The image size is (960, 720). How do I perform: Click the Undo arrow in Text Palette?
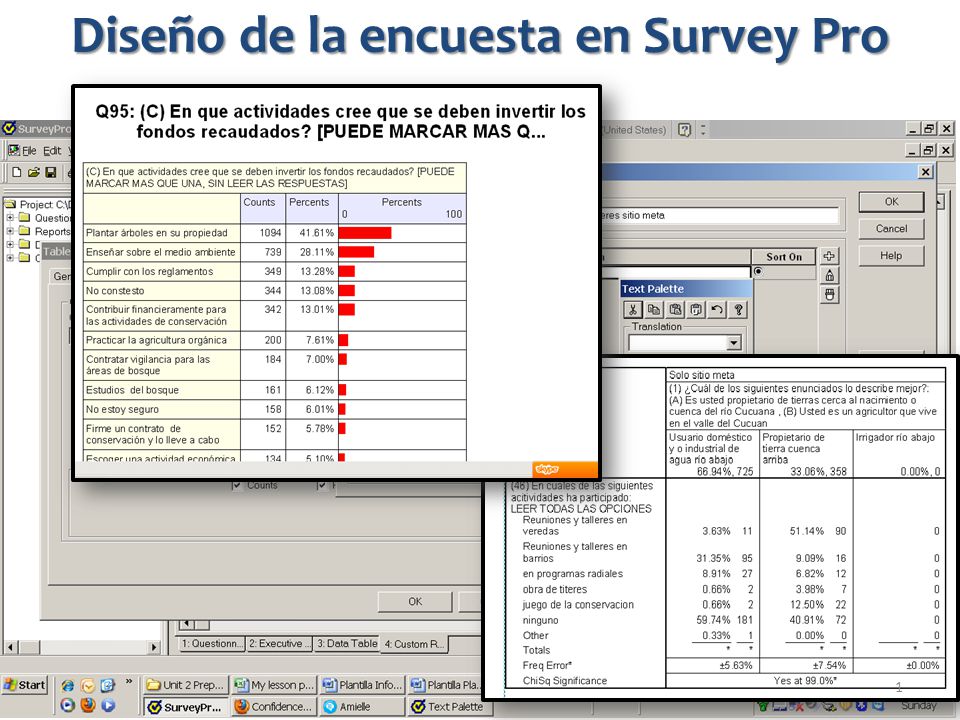pyautogui.click(x=717, y=310)
